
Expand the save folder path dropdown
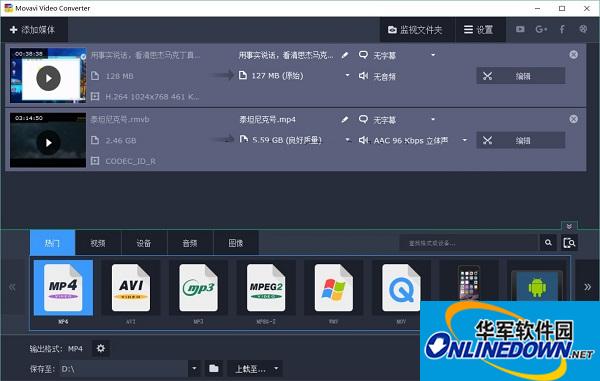(x=194, y=369)
